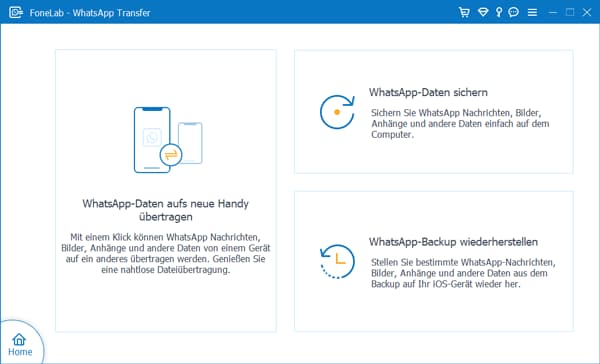Open the feedback chat bubble icon
The width and height of the screenshot is (600, 364).
(514, 12)
